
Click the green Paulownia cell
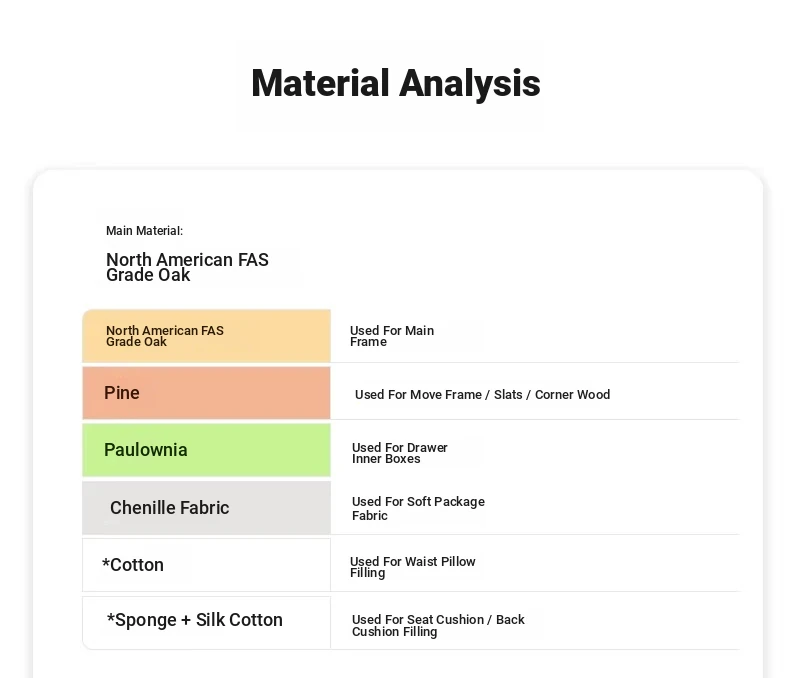pyautogui.click(x=207, y=450)
